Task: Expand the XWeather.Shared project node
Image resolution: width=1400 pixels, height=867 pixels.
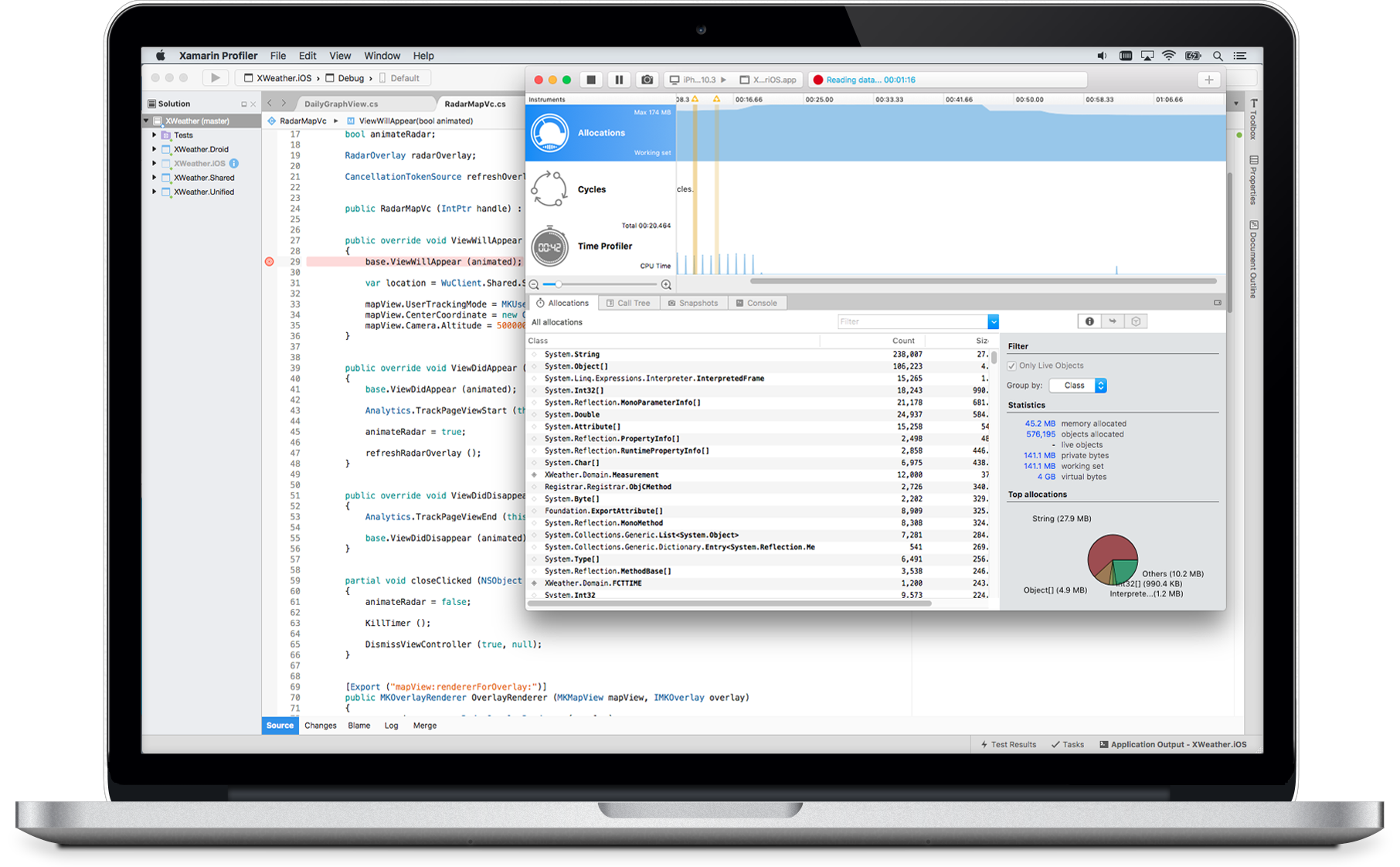Action: (x=155, y=178)
